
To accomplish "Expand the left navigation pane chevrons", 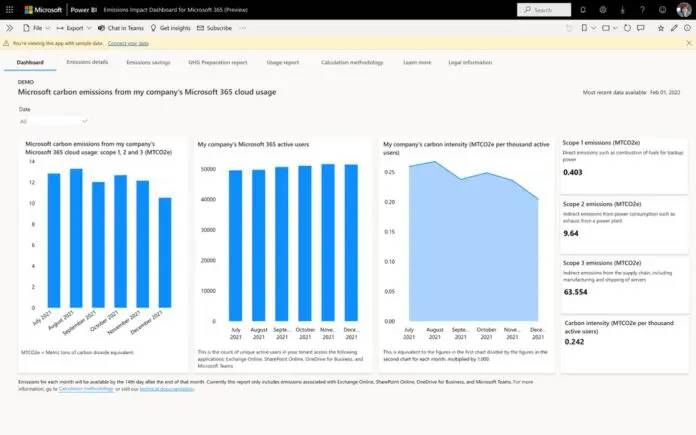I will pyautogui.click(x=9, y=28).
